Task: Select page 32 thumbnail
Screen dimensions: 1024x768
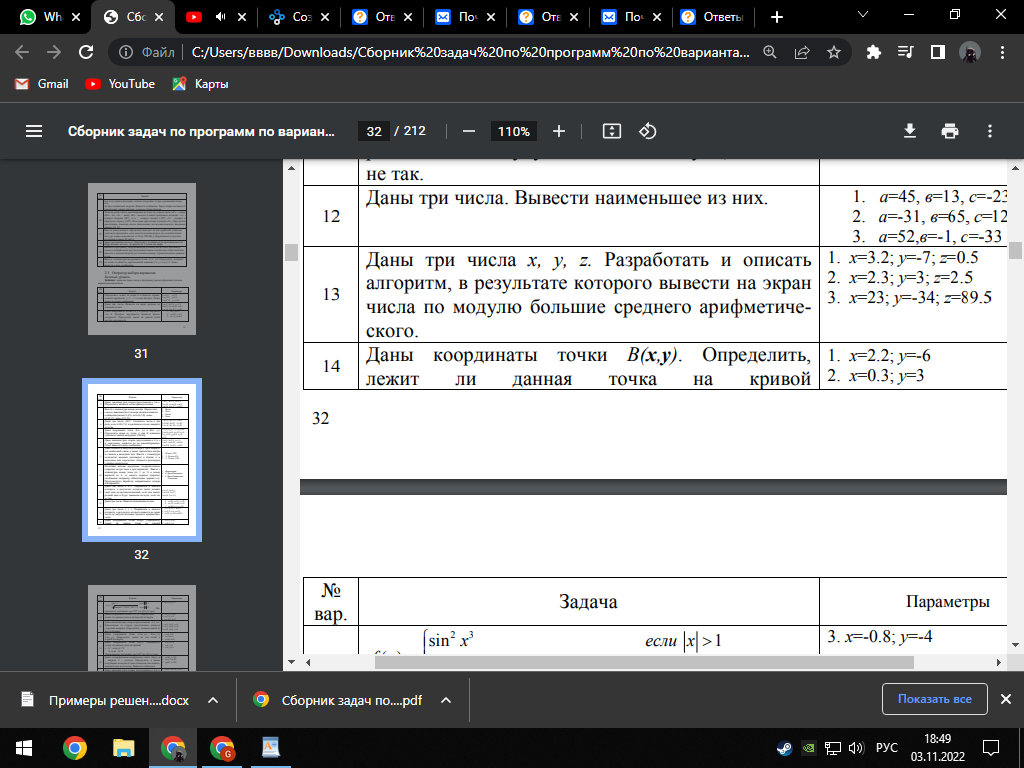Action: click(x=142, y=460)
